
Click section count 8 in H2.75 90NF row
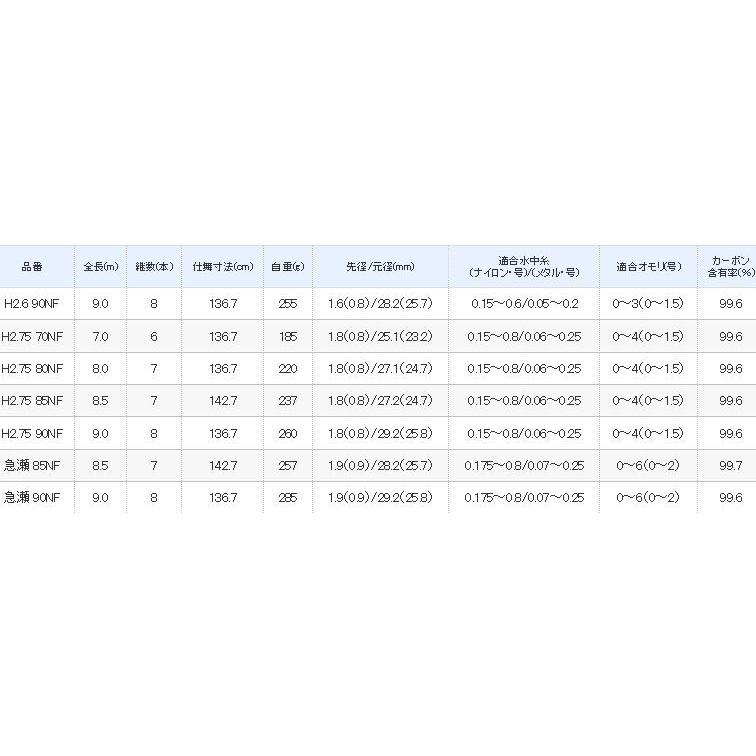click(x=154, y=433)
